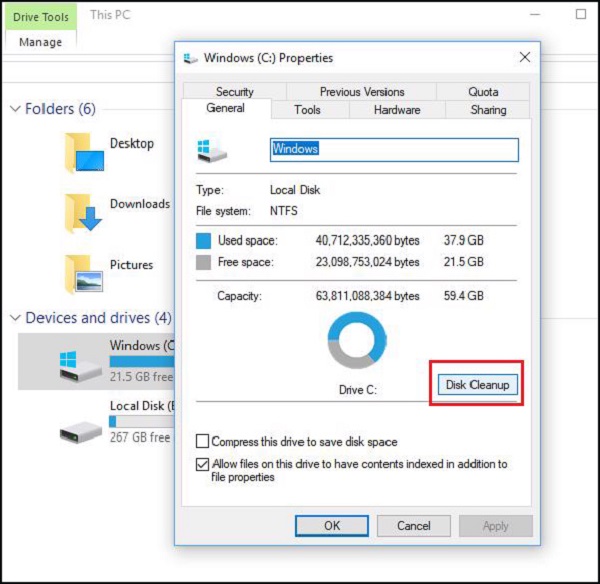600x584 pixels.
Task: Collapse the Folders (6) group
Action: click(x=15, y=109)
